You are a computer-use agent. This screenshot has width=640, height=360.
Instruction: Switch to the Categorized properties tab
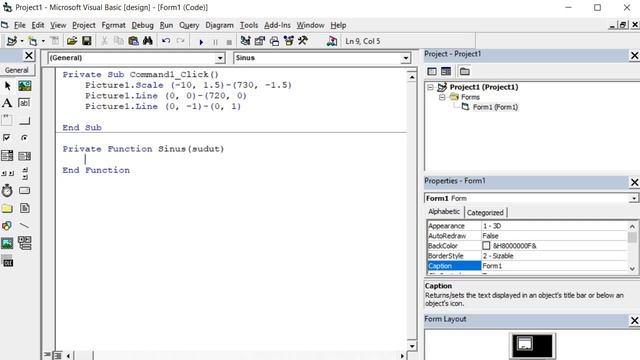(485, 213)
